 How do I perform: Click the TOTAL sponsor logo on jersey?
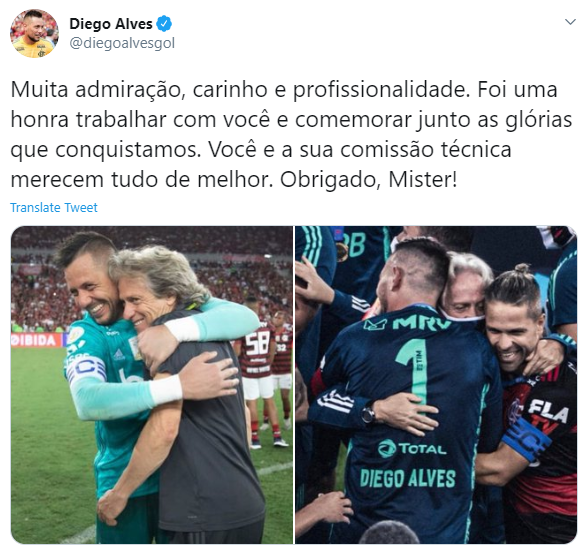(412, 448)
